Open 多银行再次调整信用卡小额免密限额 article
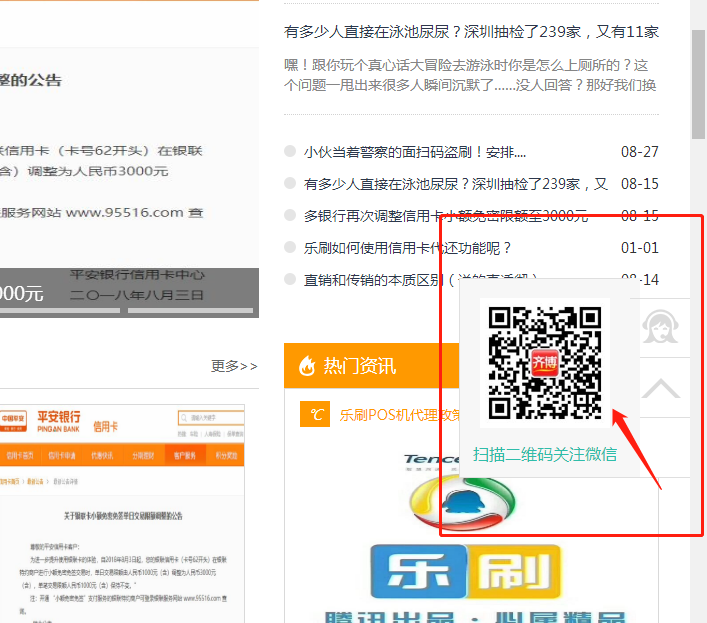Image resolution: width=707 pixels, height=623 pixels. tap(445, 216)
